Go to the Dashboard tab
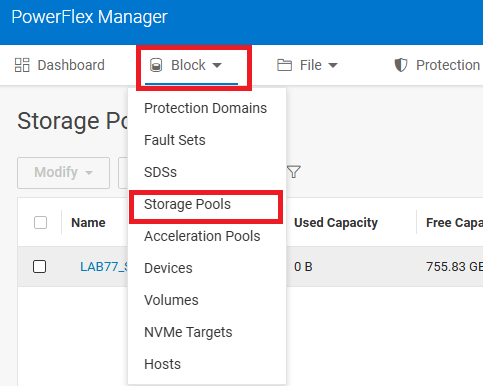Image resolution: width=483 pixels, height=386 pixels. pyautogui.click(x=60, y=65)
